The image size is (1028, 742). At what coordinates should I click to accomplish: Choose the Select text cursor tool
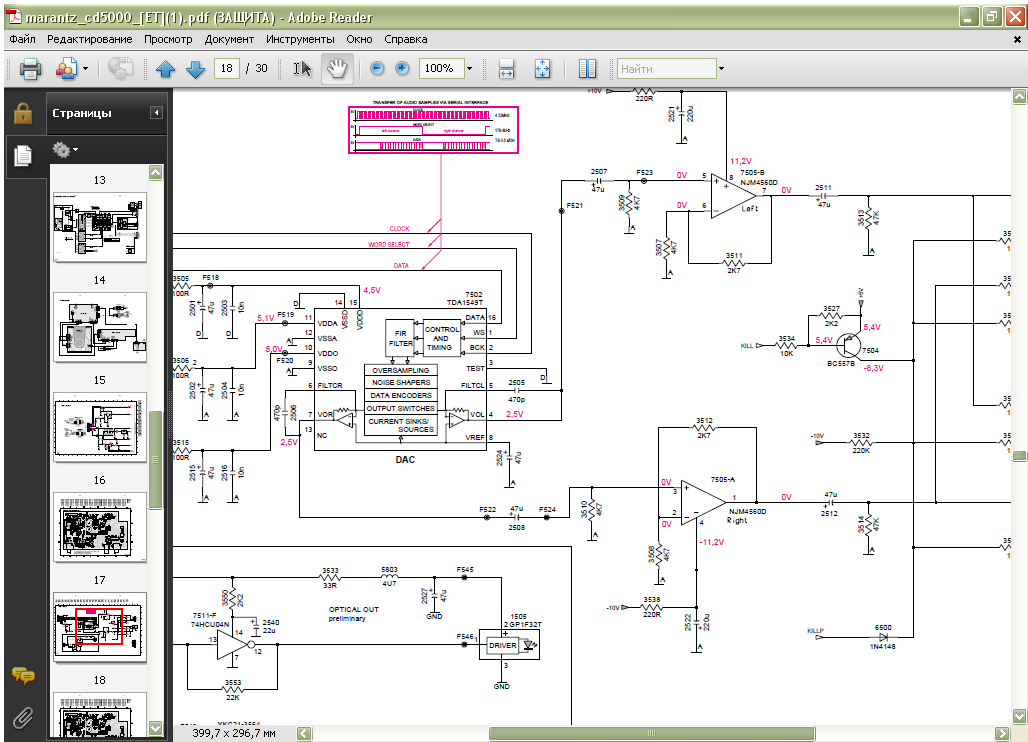pyautogui.click(x=302, y=69)
